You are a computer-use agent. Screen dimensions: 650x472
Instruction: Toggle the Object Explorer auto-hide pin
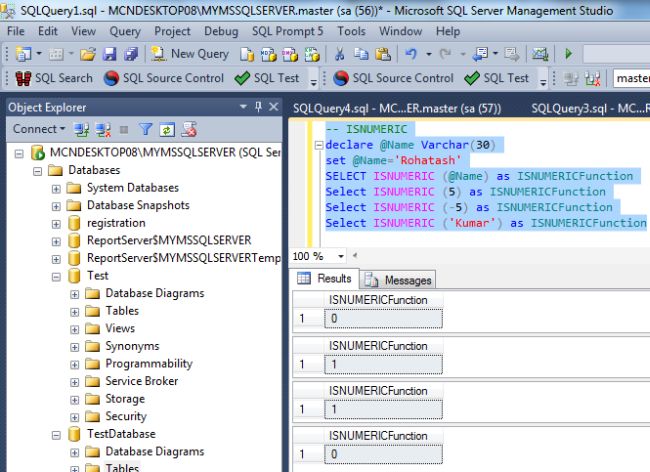click(258, 107)
